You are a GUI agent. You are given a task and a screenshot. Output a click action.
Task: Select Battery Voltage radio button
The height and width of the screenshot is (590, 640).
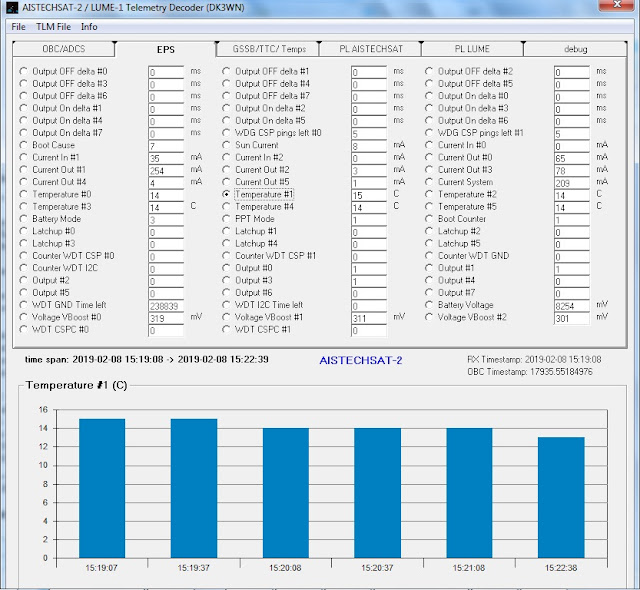429,305
